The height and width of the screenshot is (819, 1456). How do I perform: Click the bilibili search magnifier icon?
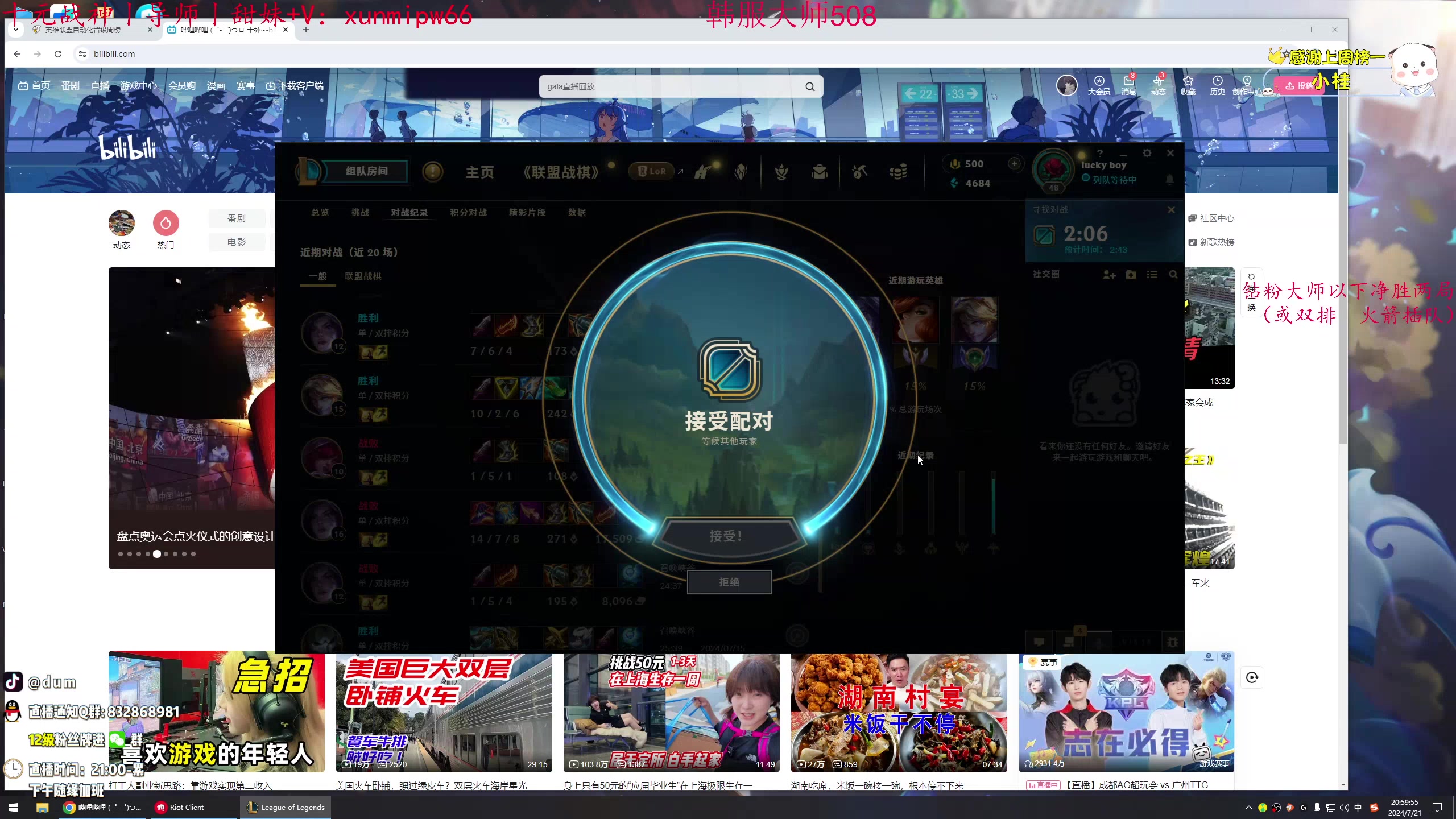[x=810, y=86]
